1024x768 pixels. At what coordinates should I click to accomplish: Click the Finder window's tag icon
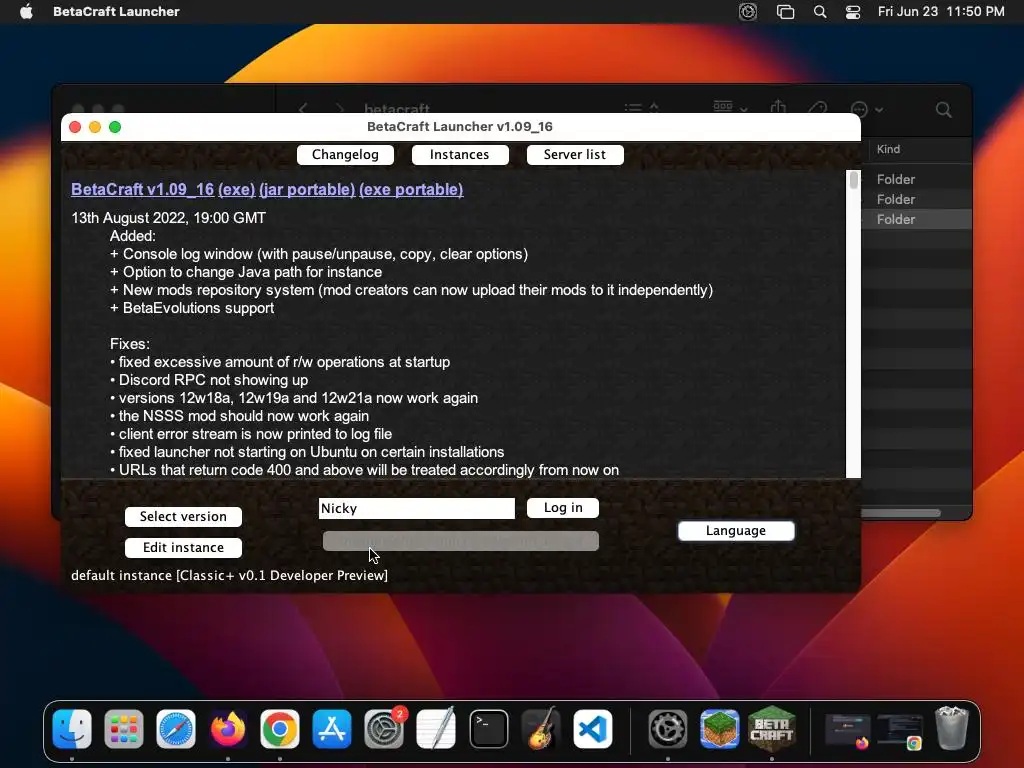click(817, 108)
